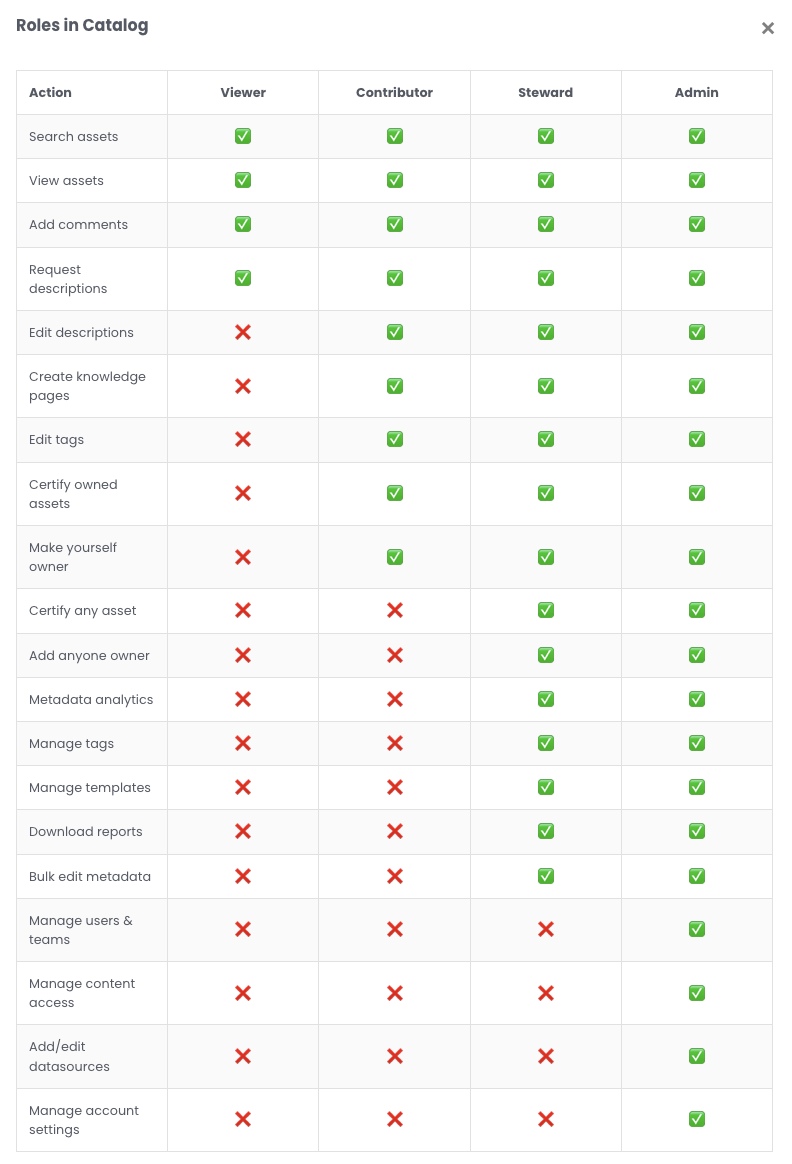
Task: Click Contributor's green check for Make yourself owner
Action: (x=395, y=557)
